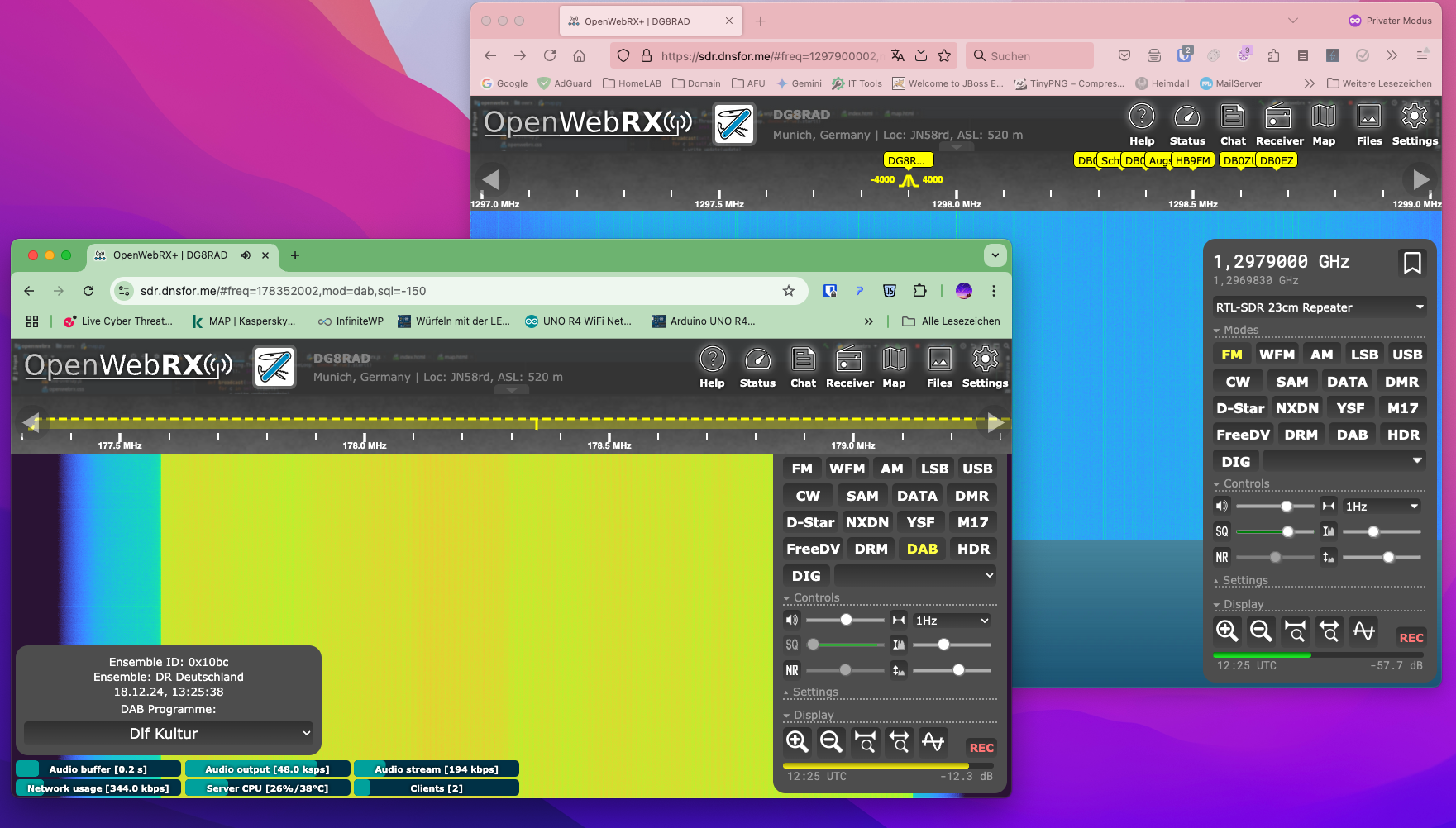Viewport: 1456px width, 828px height.
Task: Open Alle Lesezeichen folder in Chrome
Action: (x=951, y=321)
